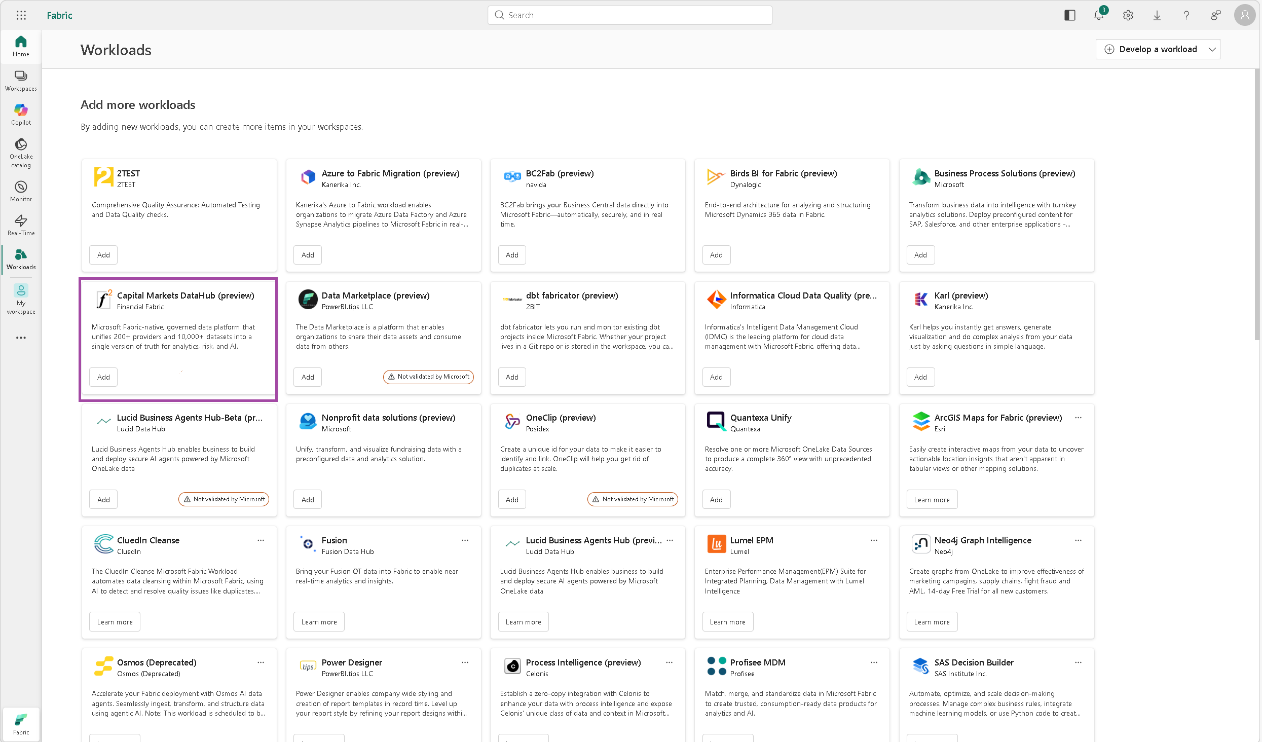This screenshot has width=1262, height=742.
Task: Open the notifications bell
Action: 1097,15
